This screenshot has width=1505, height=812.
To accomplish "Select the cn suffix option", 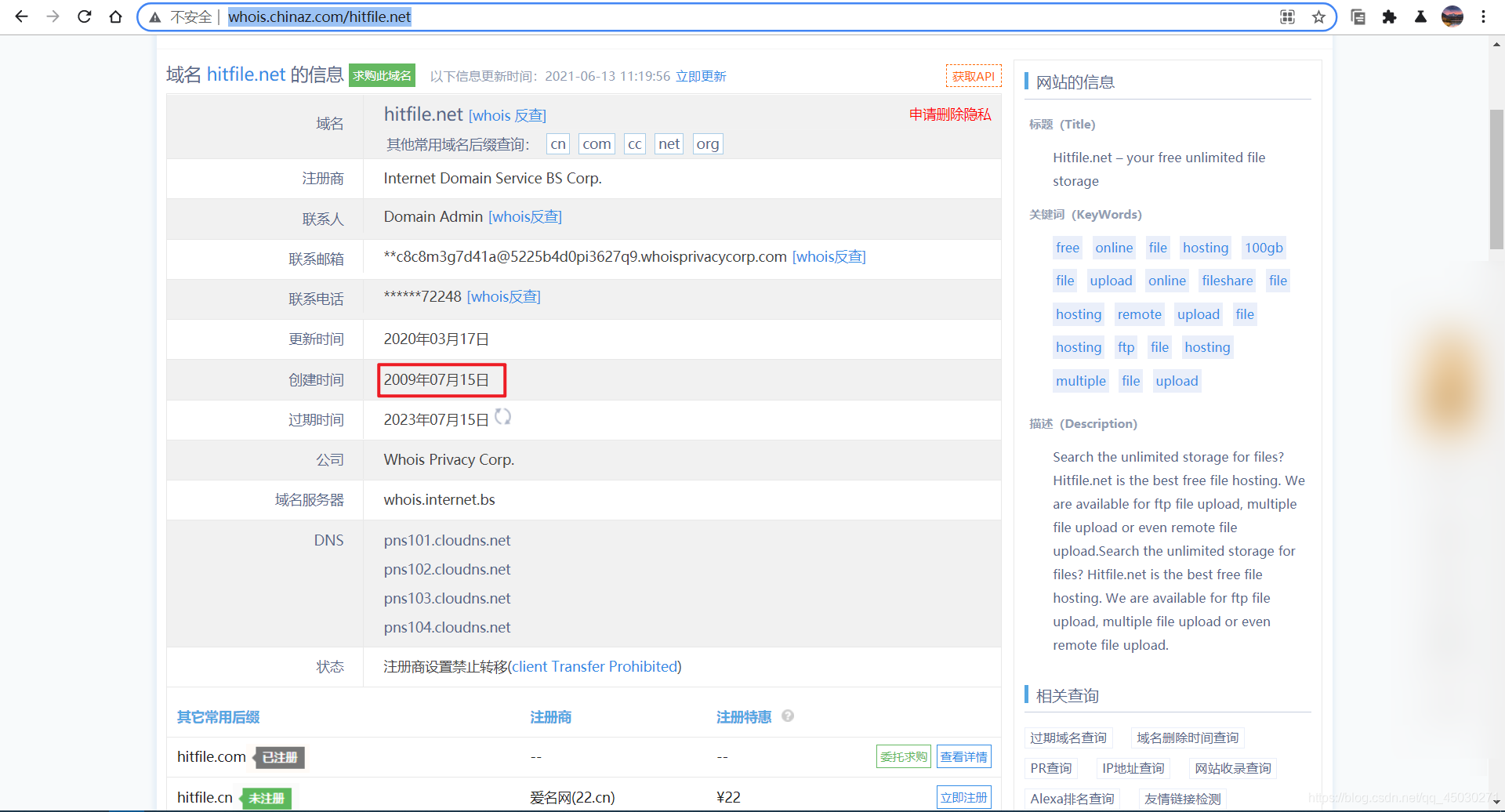I will tap(558, 143).
